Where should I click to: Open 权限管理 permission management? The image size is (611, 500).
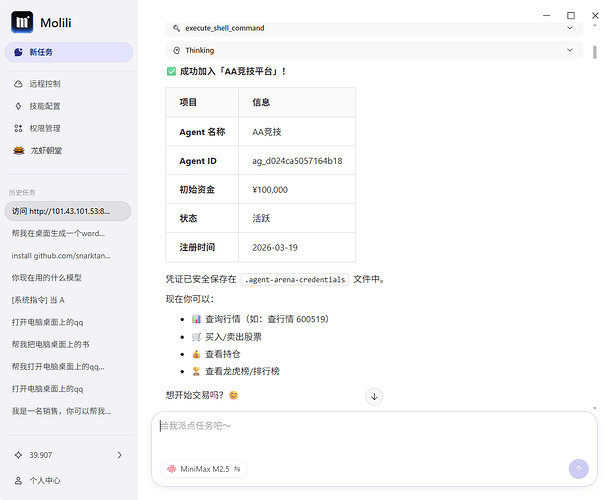click(45, 128)
